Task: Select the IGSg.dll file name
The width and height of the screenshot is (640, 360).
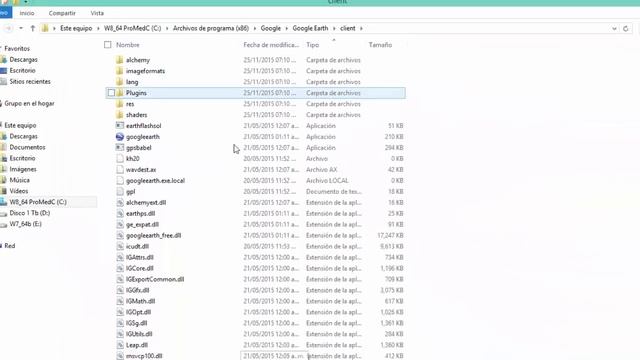Action: [x=136, y=323]
